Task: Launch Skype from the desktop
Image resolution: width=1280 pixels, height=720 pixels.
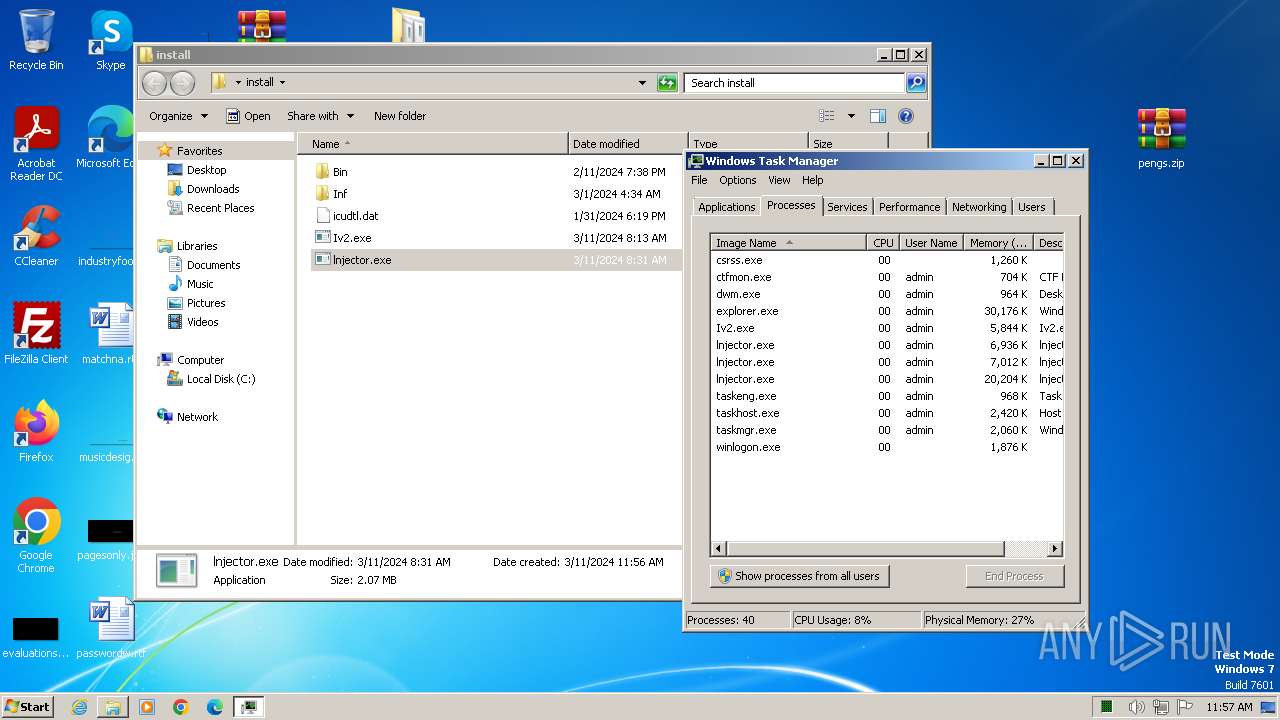Action: coord(111,40)
